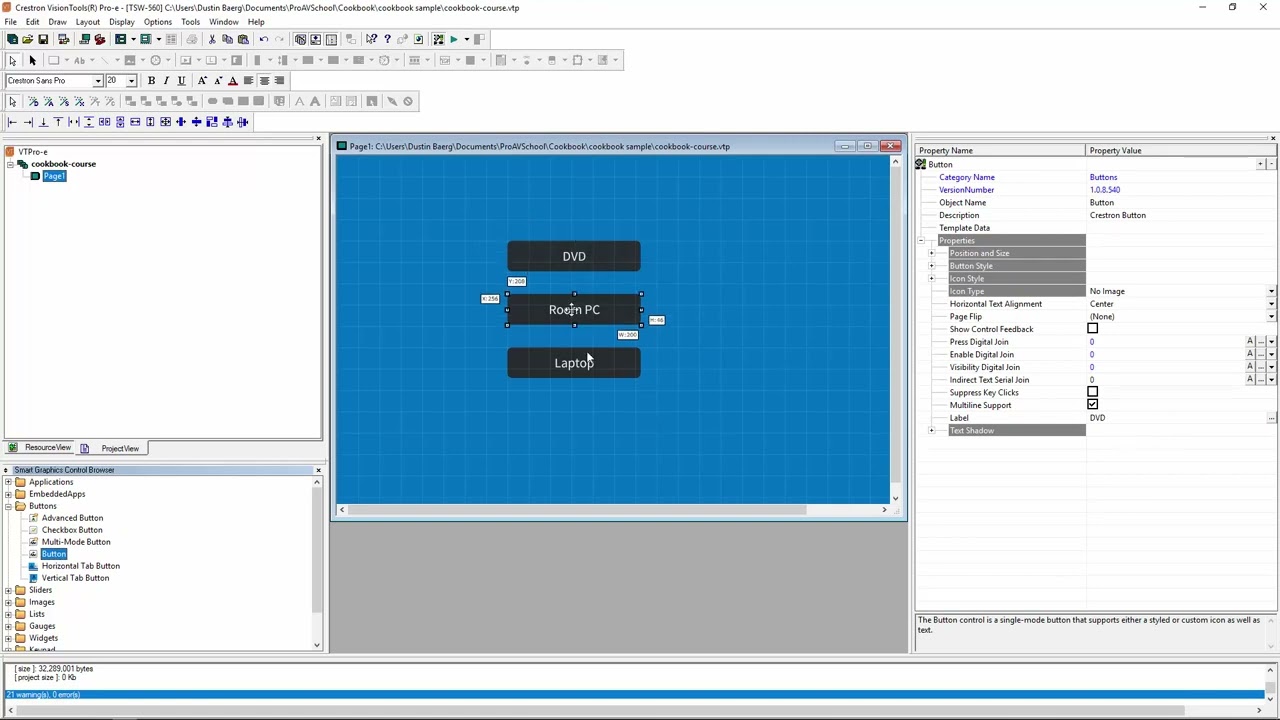The width and height of the screenshot is (1280, 720).
Task: Click the green play arrow icon
Action: 453,39
